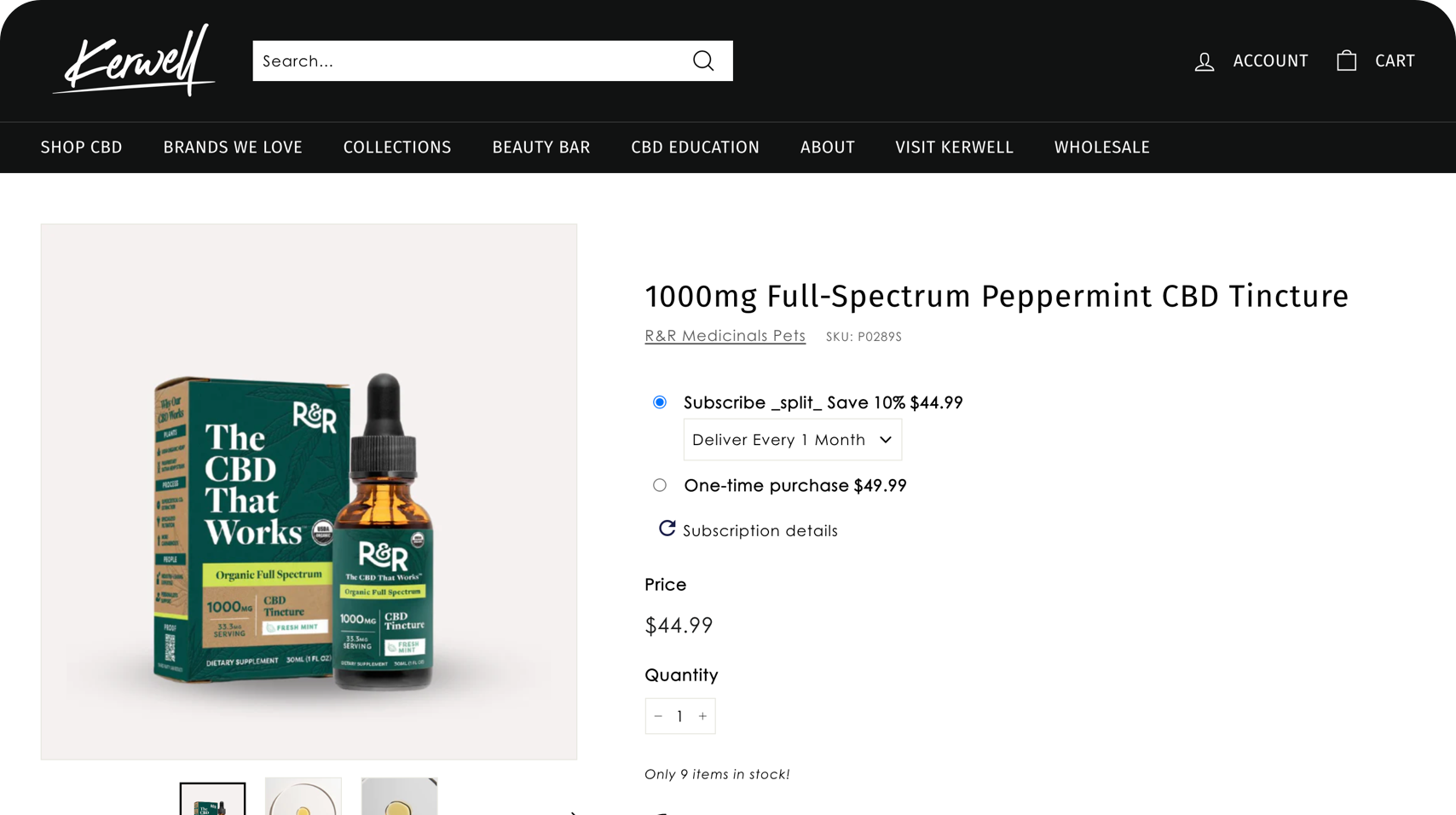Select the Subscribe and Save 10% option
The width and height of the screenshot is (1456, 815).
pos(660,402)
